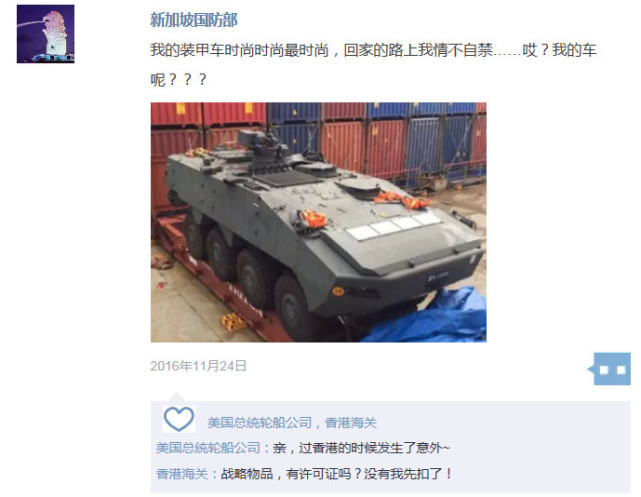Click commenter name 香港海关 in comment
The image size is (641, 497).
pos(182,474)
